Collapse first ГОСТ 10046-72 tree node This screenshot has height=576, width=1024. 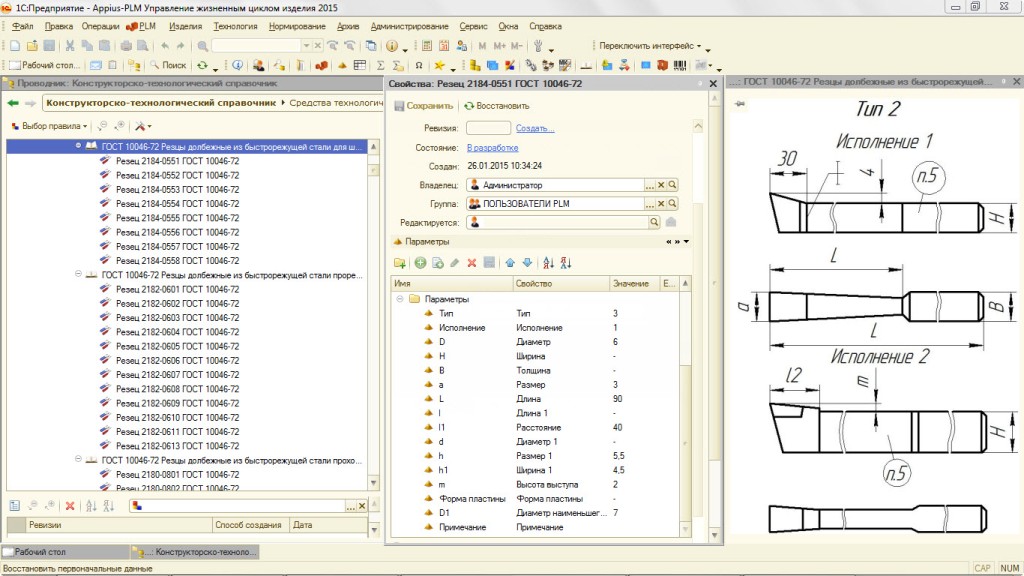[x=78, y=146]
